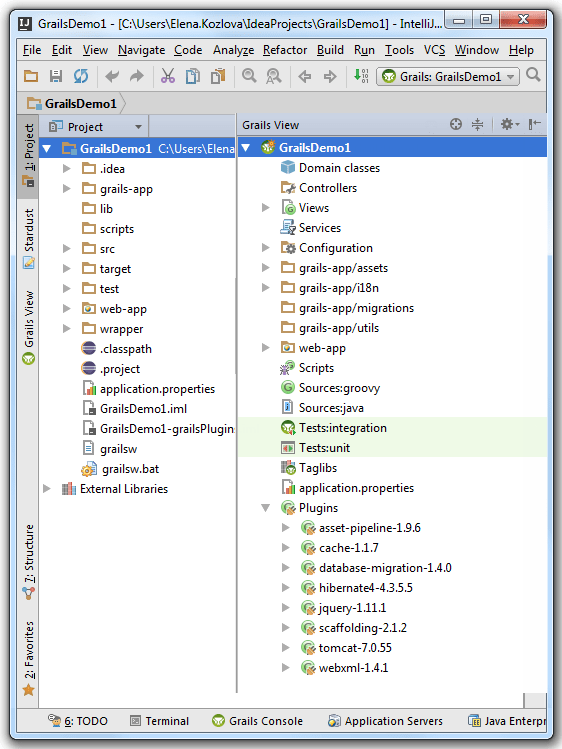Expand the asset-pipeline-1.9.6 plugin

(286, 528)
